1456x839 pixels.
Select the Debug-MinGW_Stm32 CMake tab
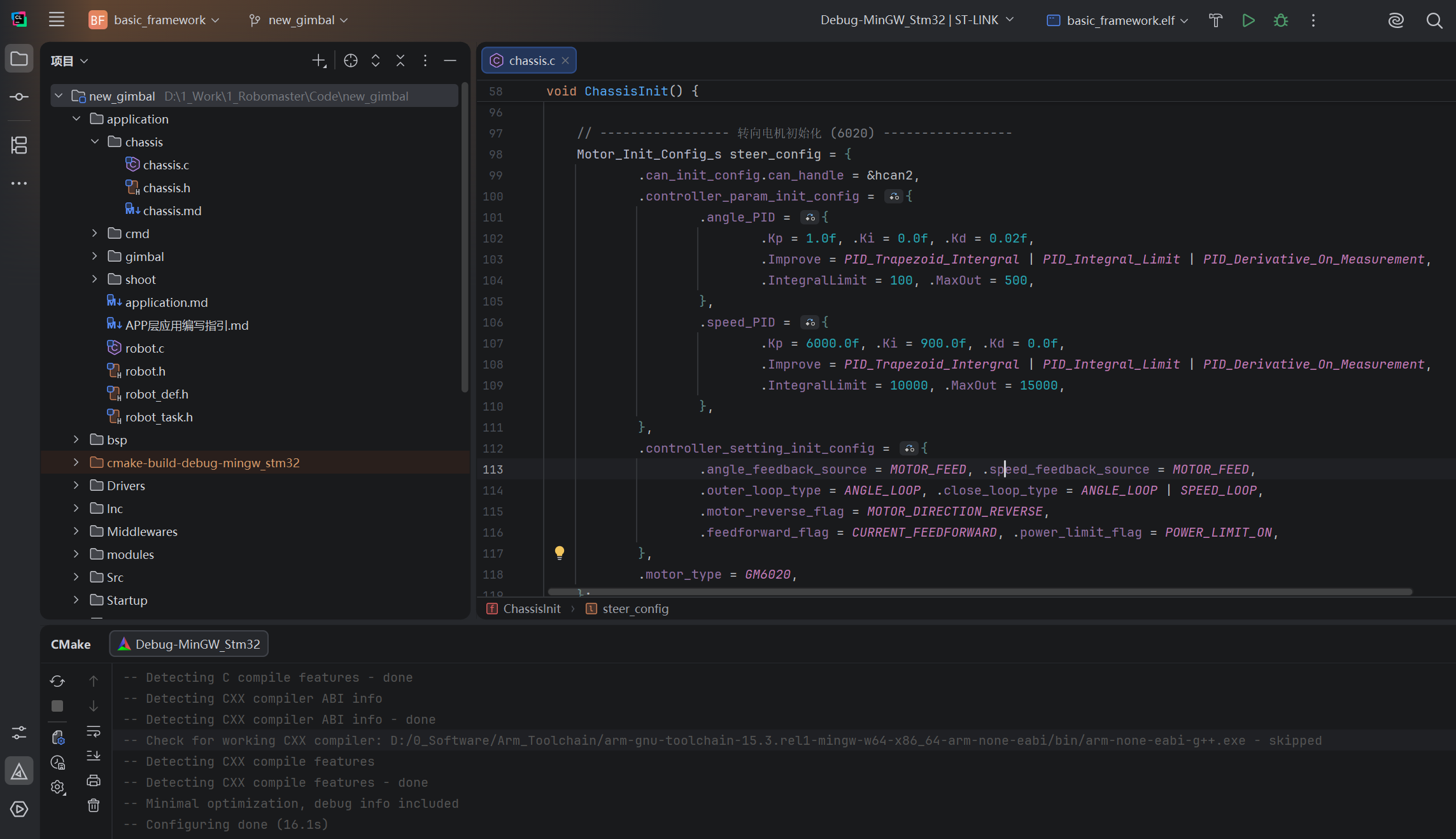click(x=189, y=644)
